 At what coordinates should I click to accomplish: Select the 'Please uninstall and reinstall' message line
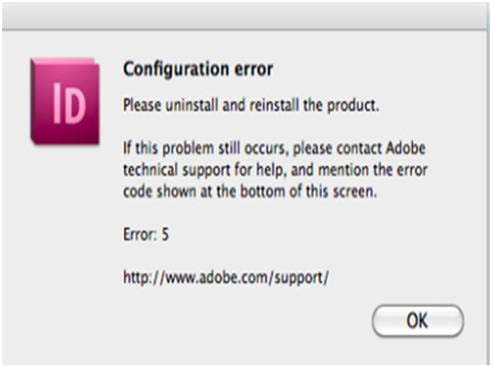pos(251,105)
